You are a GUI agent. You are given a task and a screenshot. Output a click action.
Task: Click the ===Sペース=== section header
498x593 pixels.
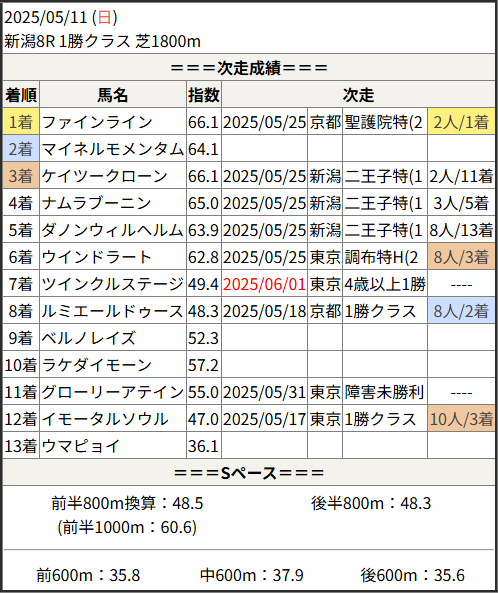[x=249, y=473]
